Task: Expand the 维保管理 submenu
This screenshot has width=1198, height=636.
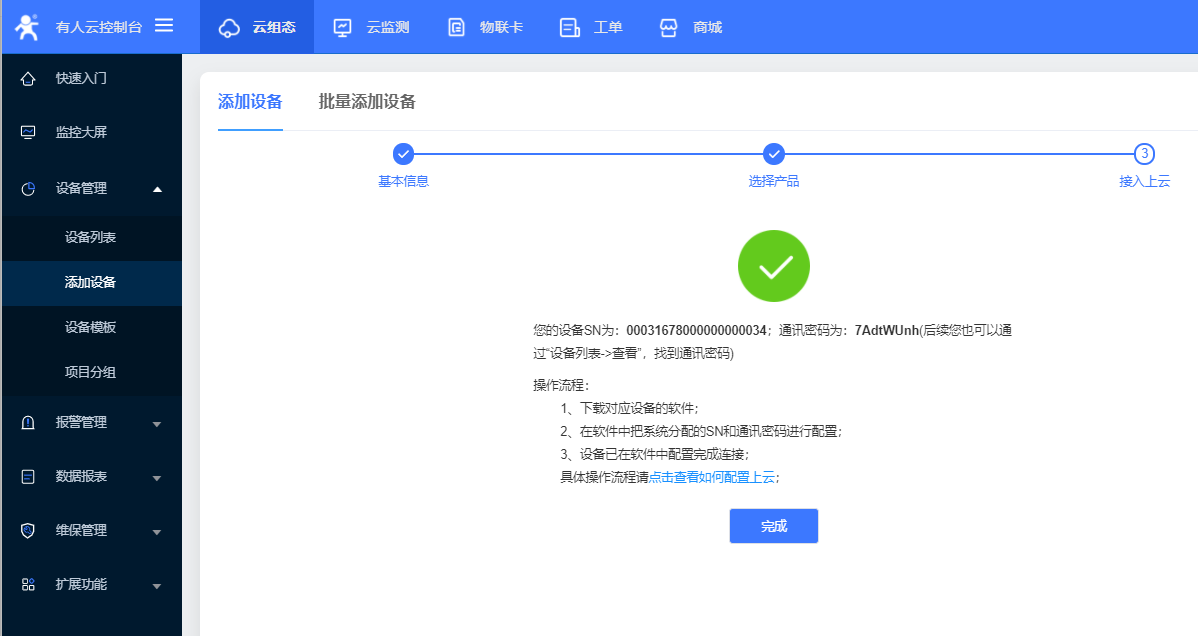Action: pos(157,532)
